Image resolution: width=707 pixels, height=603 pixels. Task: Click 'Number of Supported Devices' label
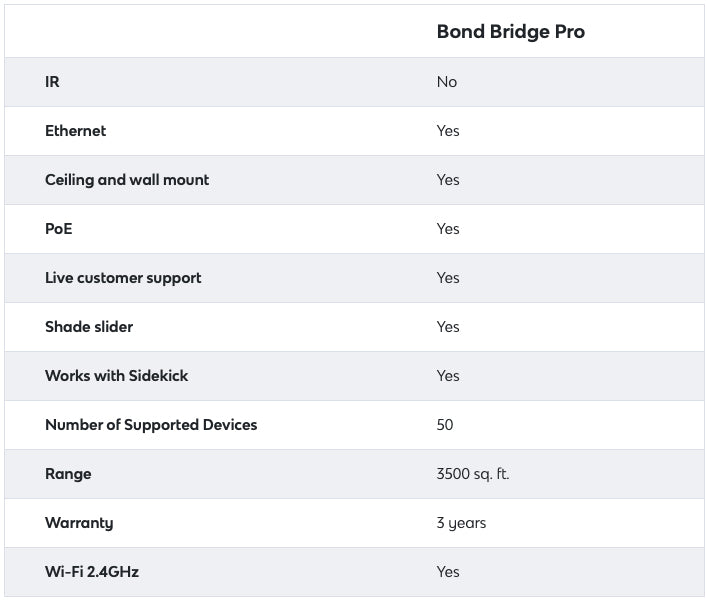pos(151,425)
